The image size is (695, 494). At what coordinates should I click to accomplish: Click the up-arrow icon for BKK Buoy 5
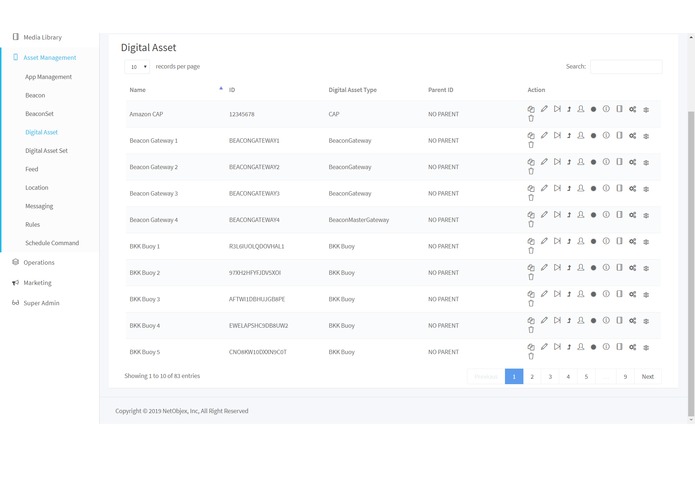(569, 347)
